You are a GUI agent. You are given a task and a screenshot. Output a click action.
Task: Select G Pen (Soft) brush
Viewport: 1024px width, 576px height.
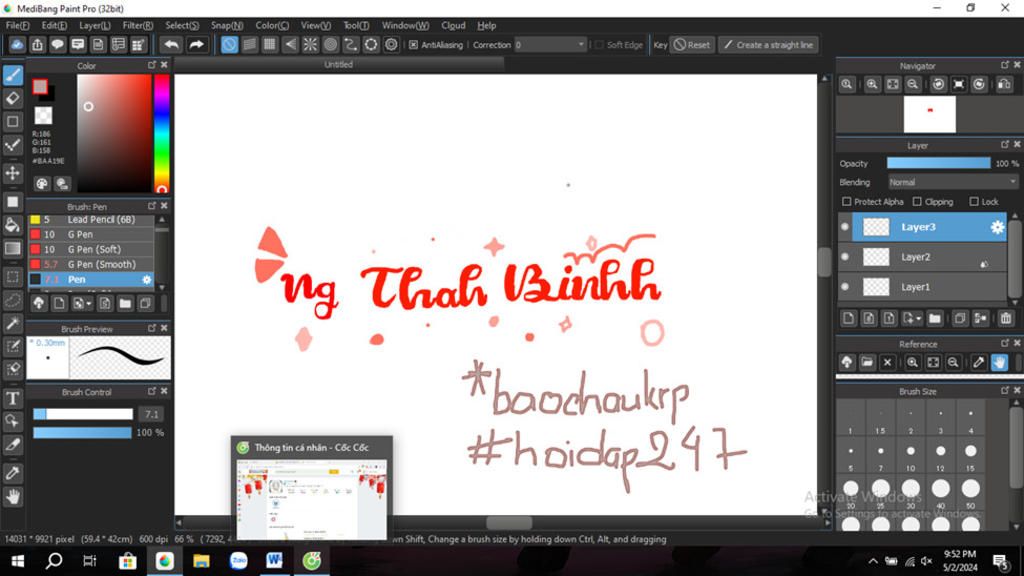[91, 249]
